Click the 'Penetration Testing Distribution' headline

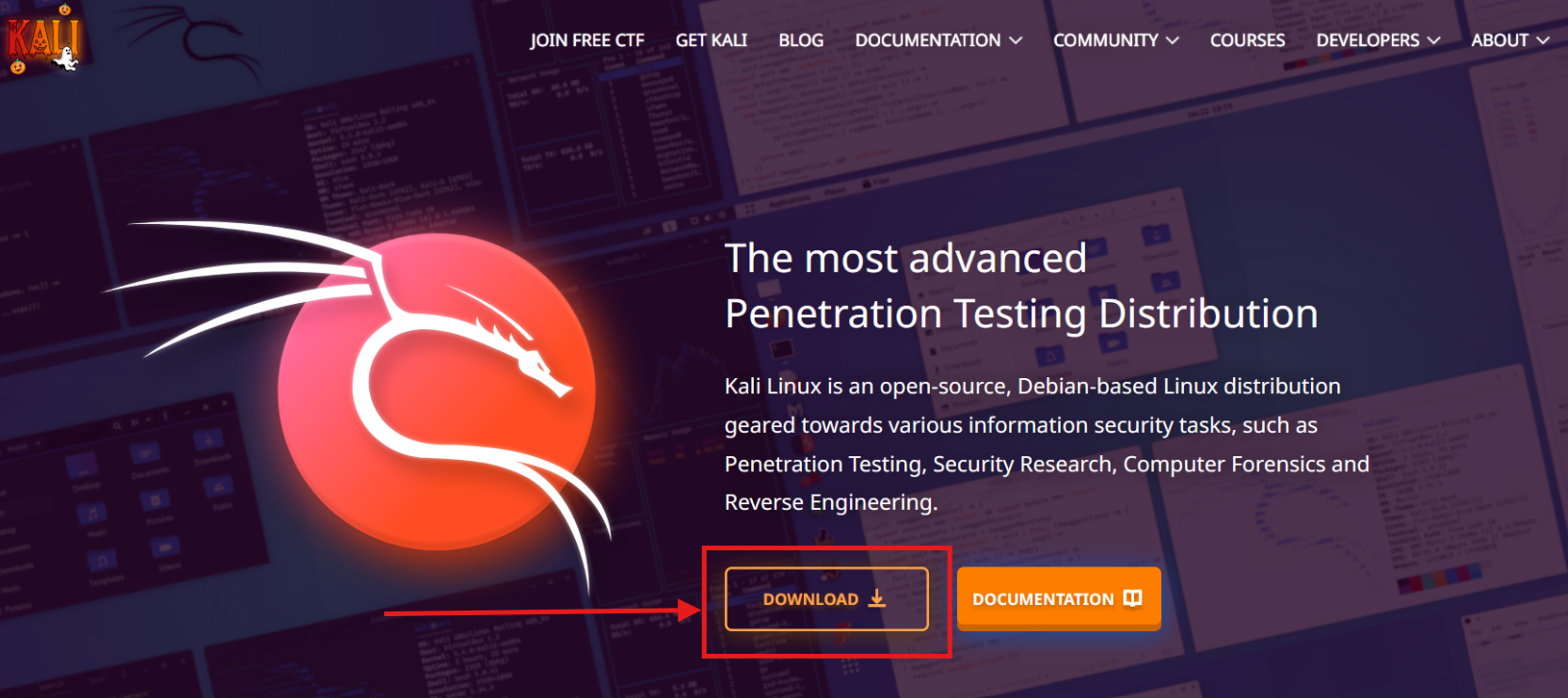point(1020,313)
